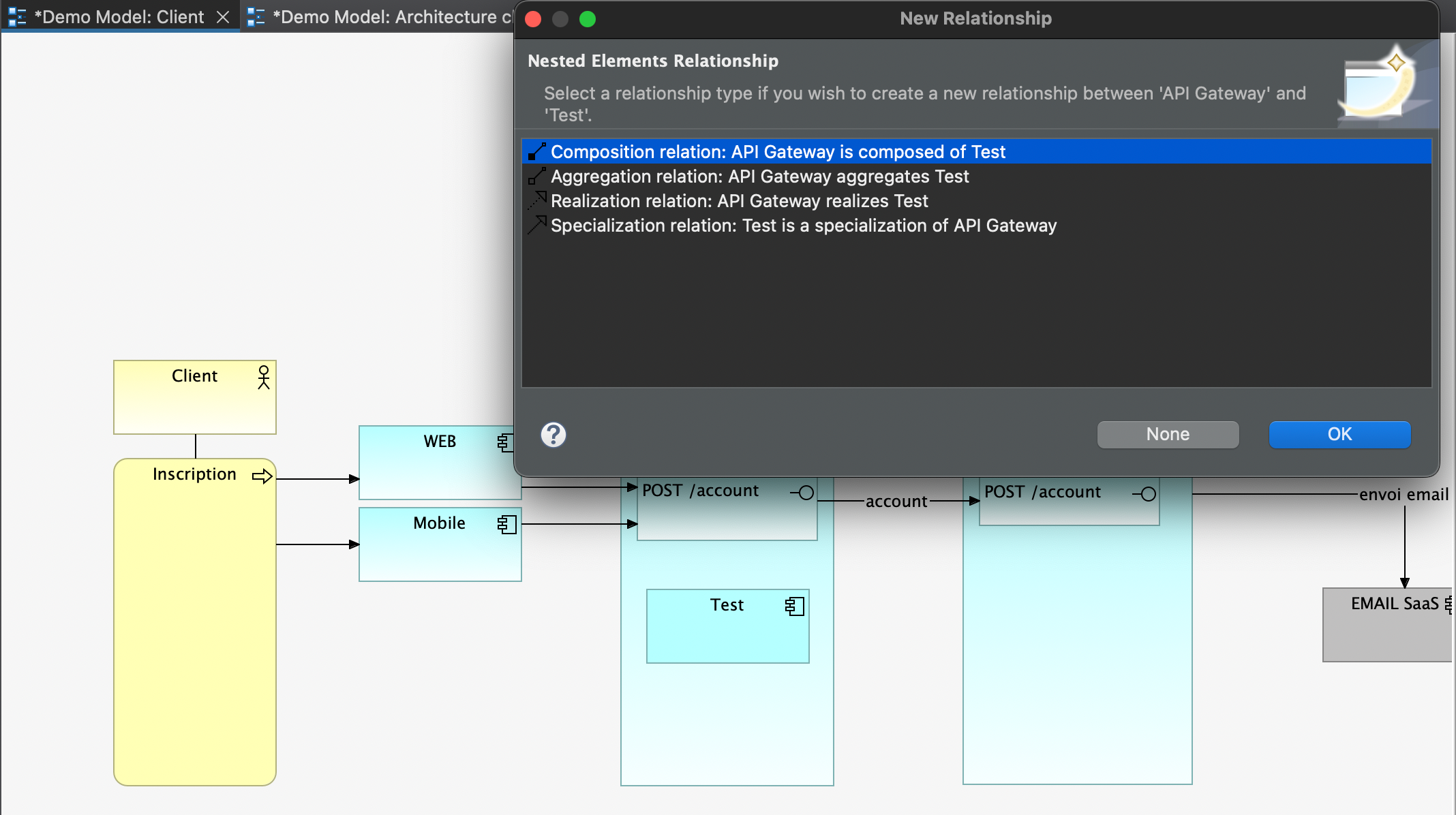Confirm the dialog with OK
Screen dimensions: 1456x815
tap(1339, 434)
